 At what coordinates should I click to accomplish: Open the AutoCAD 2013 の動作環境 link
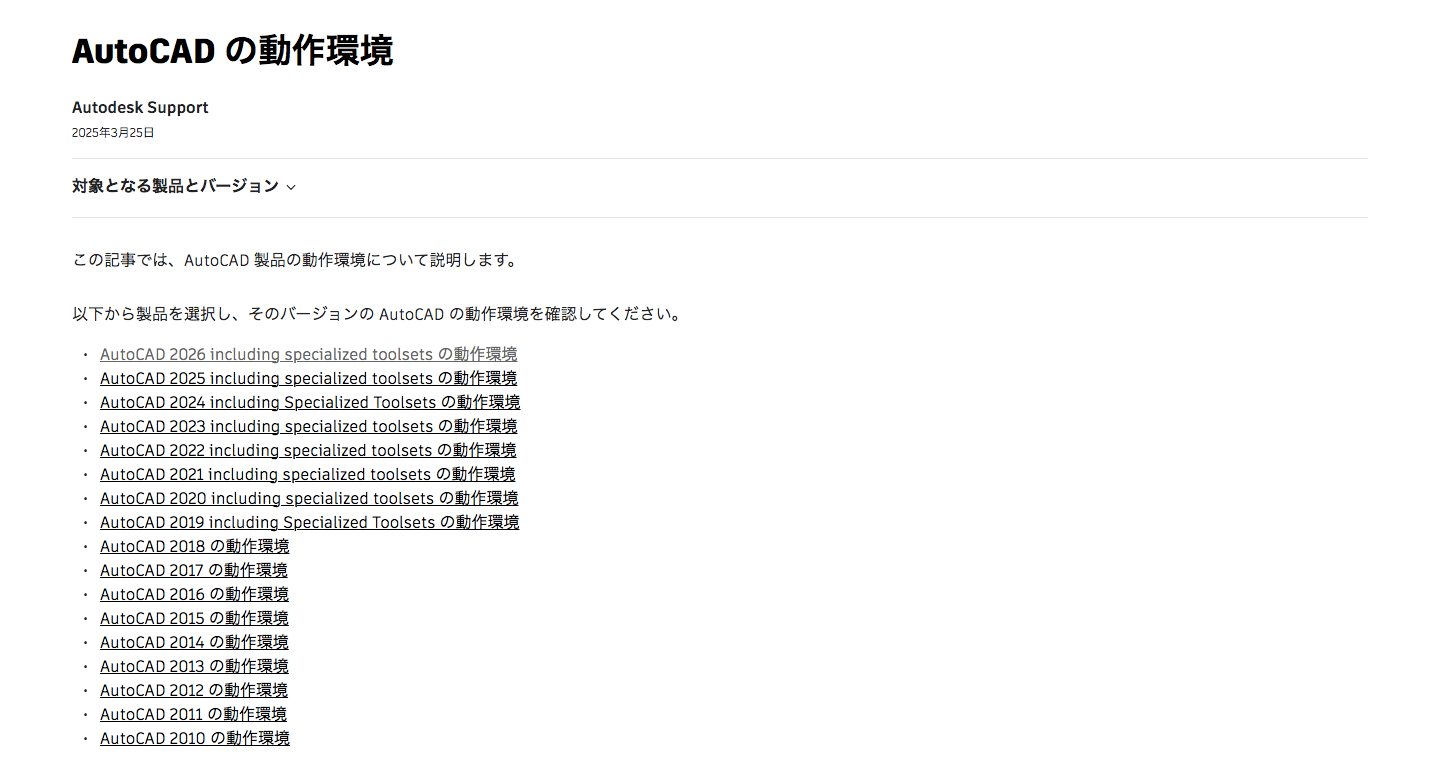click(x=194, y=666)
